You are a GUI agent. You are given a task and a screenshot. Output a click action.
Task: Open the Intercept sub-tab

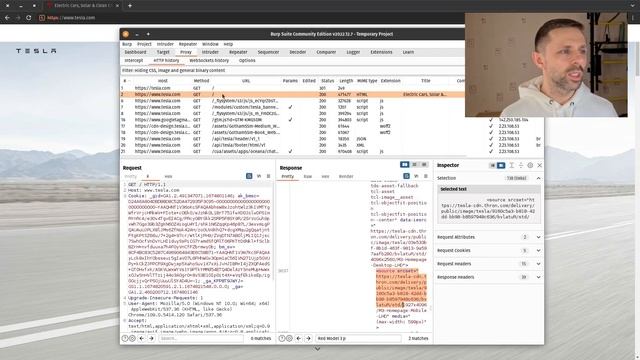(x=134, y=60)
